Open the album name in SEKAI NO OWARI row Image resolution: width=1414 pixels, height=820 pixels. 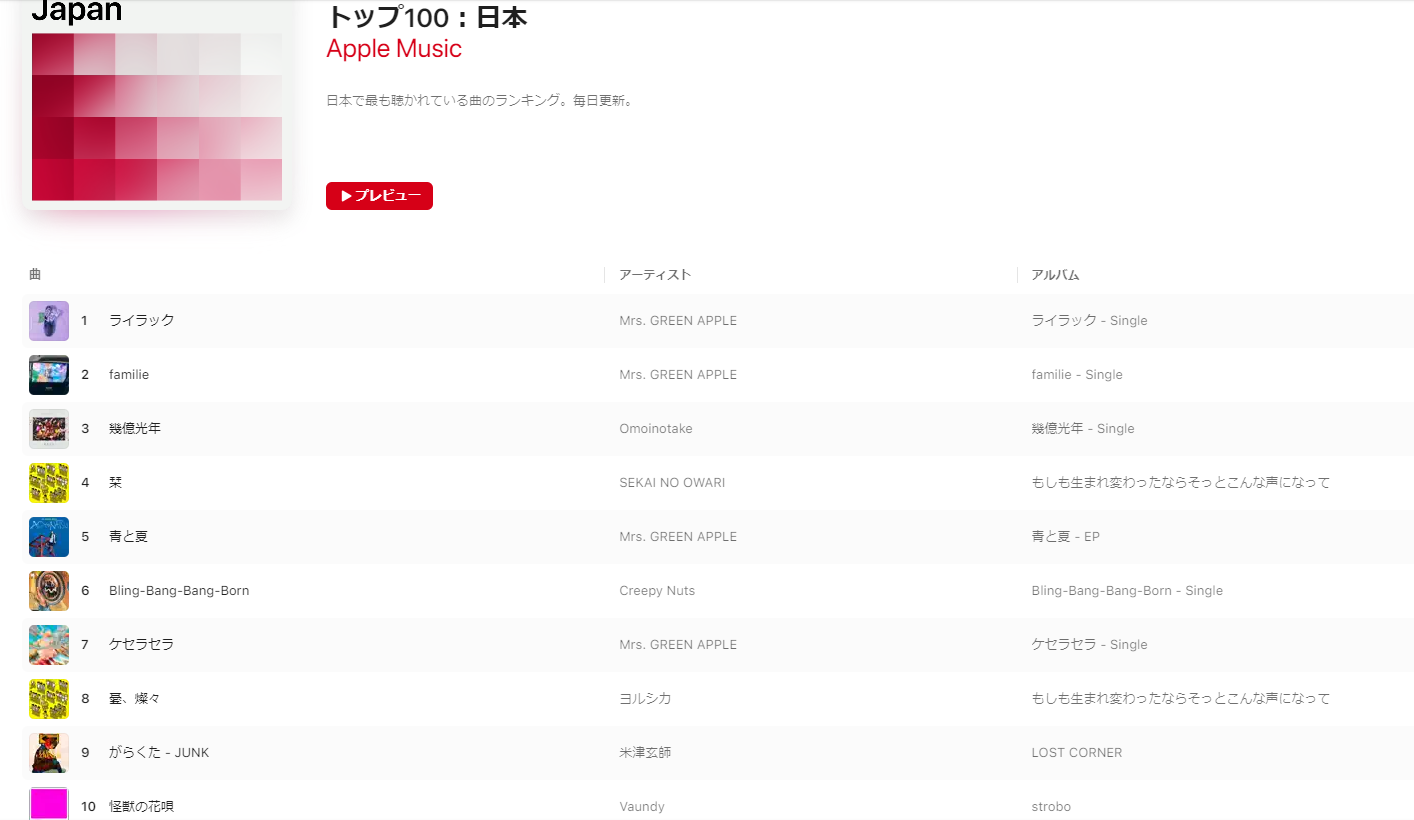(1181, 483)
